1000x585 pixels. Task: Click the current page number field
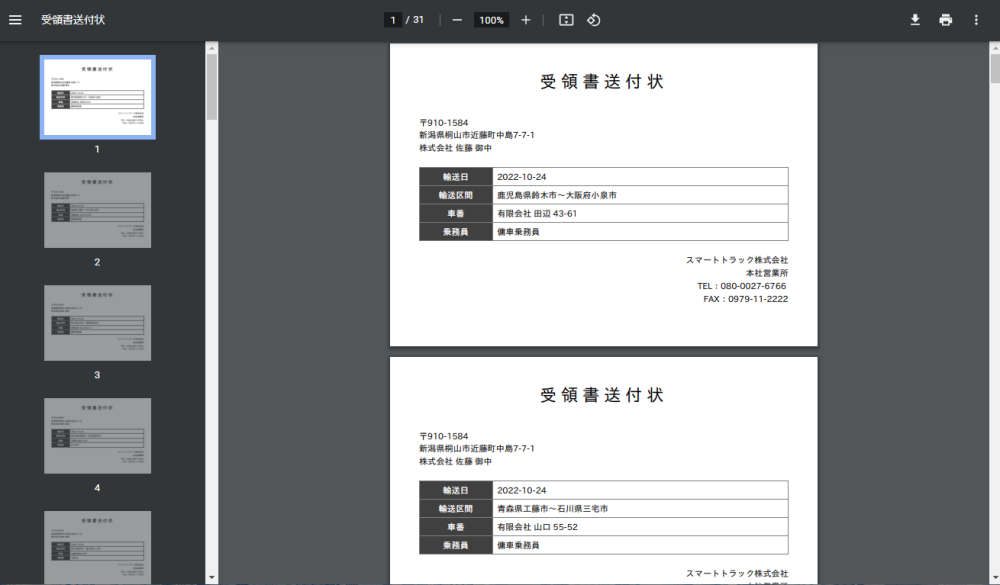tap(393, 20)
